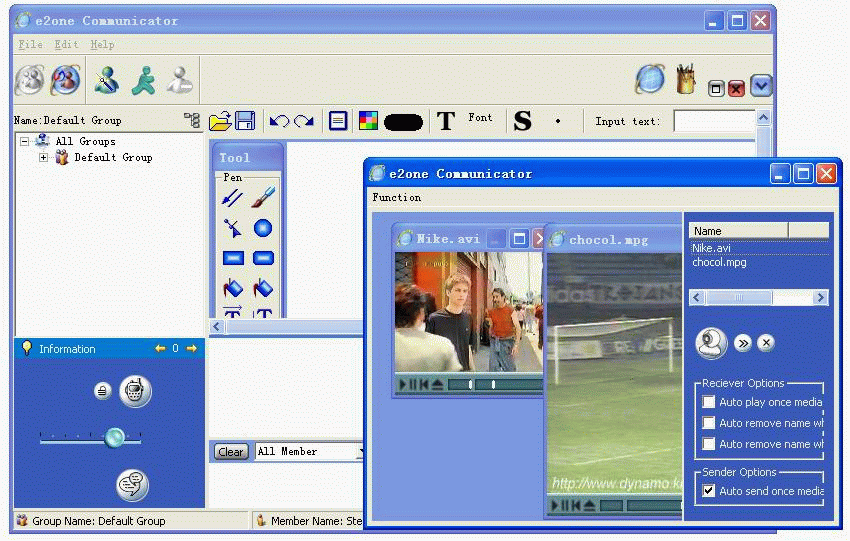This screenshot has height=541, width=850.
Task: Select the circle shape tool
Action: [263, 228]
